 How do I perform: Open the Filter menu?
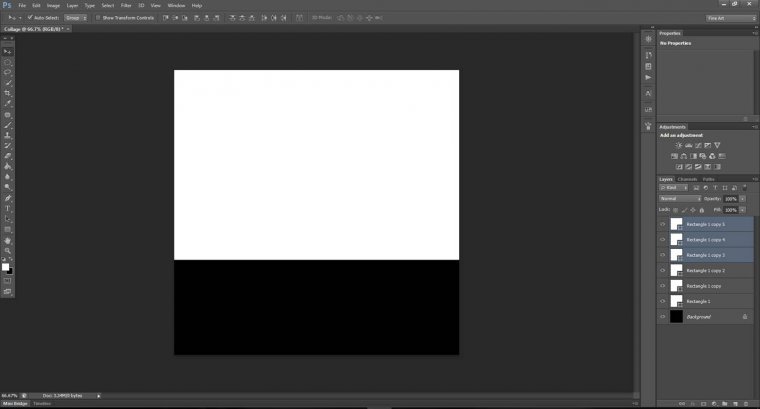point(126,5)
